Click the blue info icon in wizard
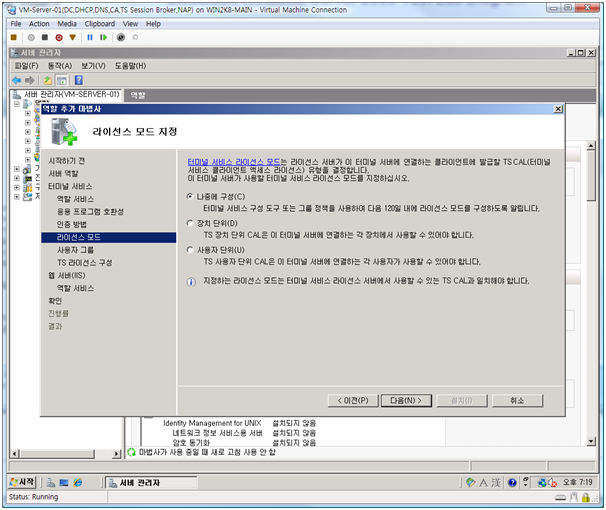Viewport: 606px width, 510px height. pos(191,282)
